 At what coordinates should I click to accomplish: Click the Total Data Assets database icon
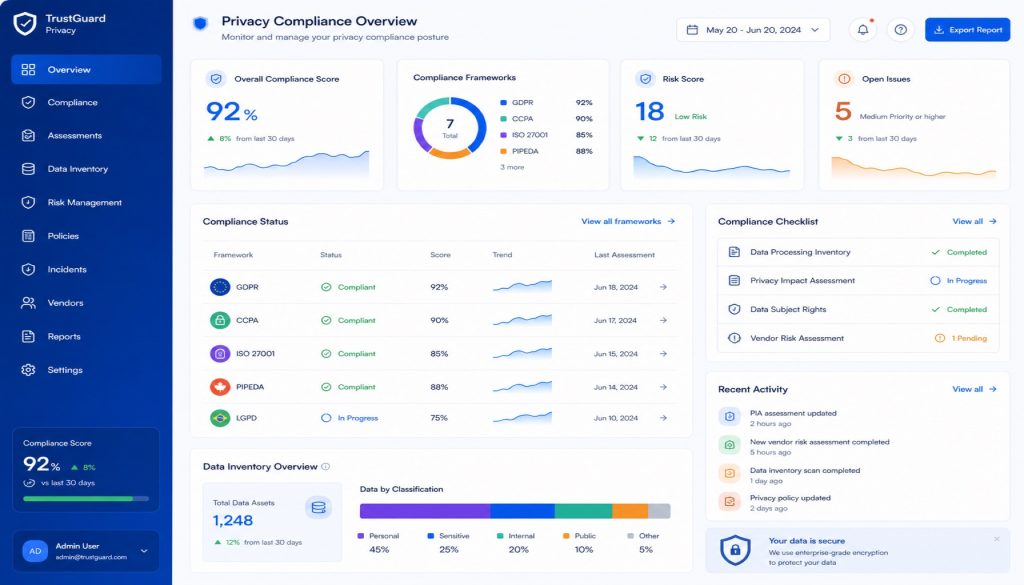319,507
